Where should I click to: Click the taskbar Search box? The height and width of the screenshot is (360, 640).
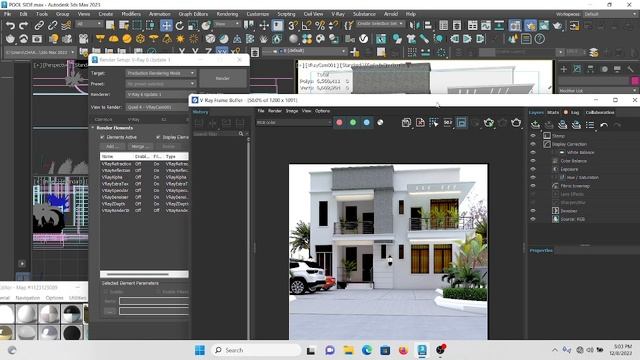tap(256, 350)
